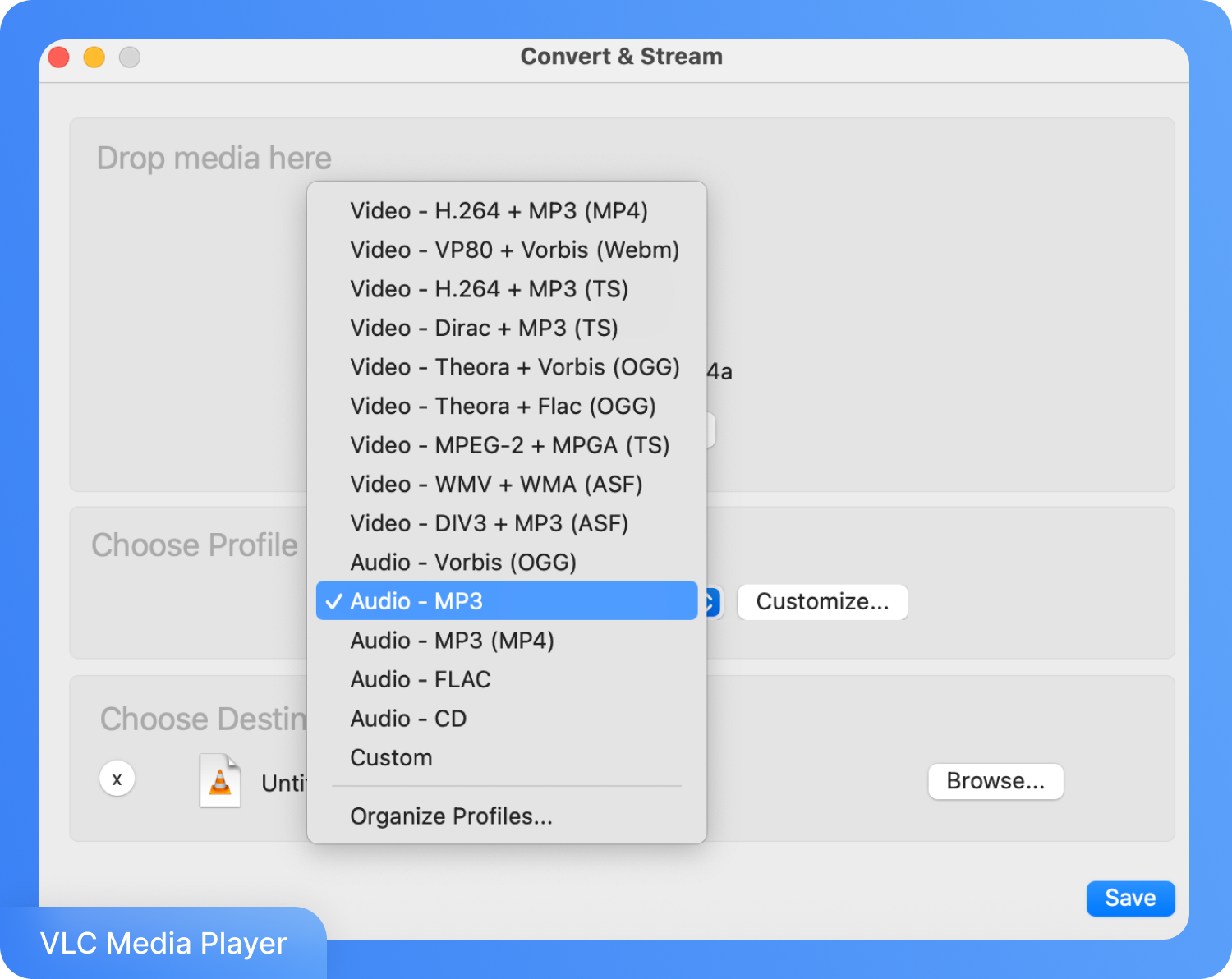Select the Custom profile entry
Image resolution: width=1232 pixels, height=979 pixels.
[x=392, y=757]
